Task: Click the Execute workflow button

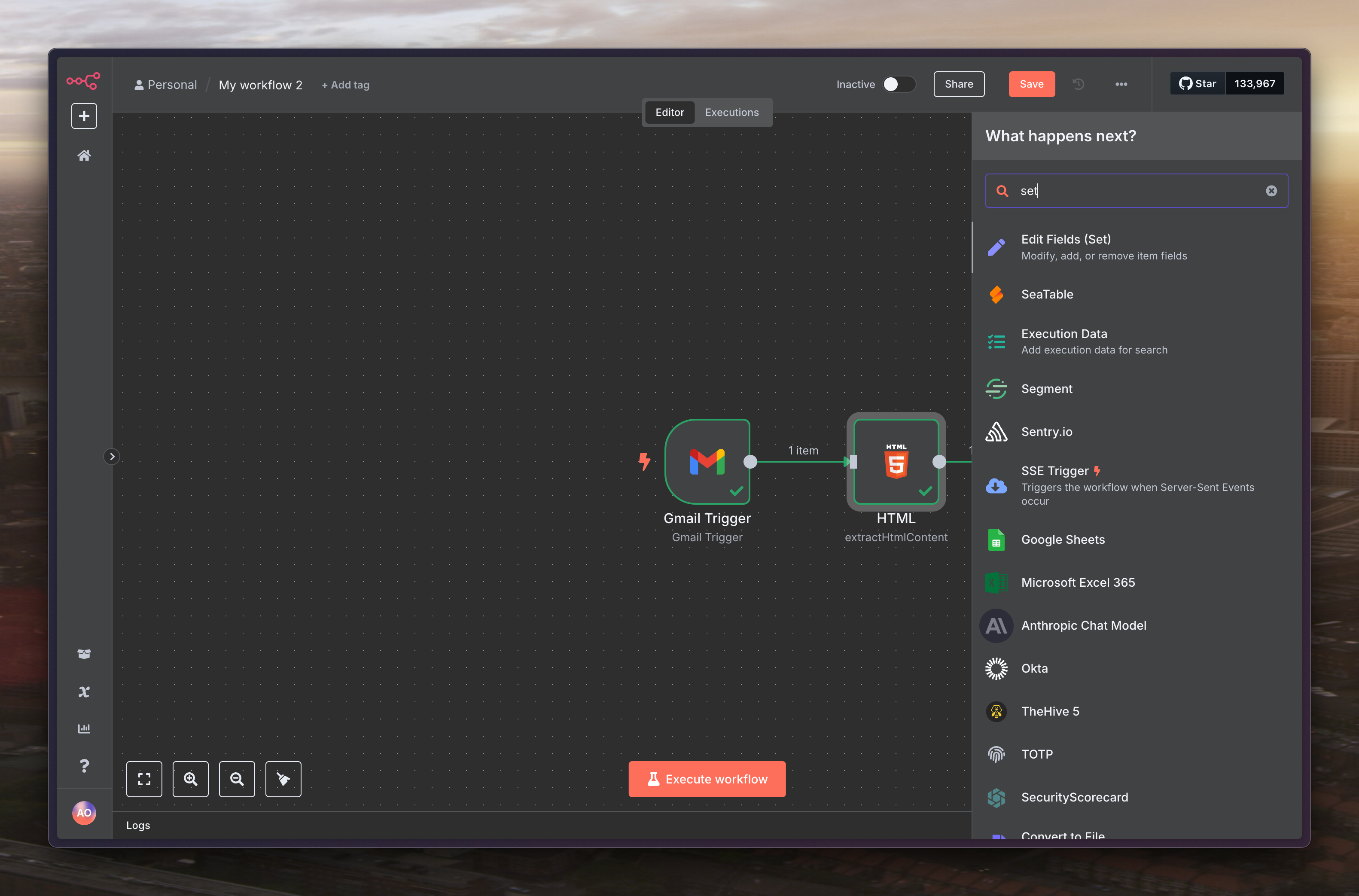Action: 707,779
